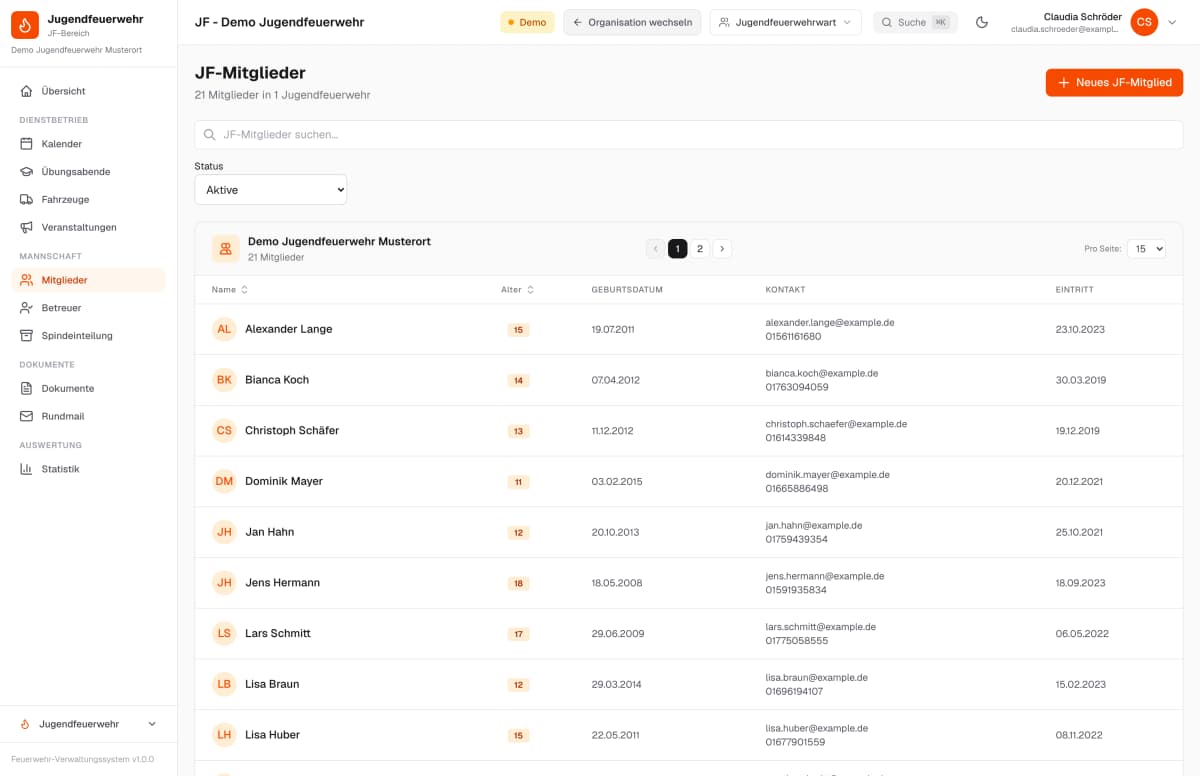Open the Status filter dropdown
The width and height of the screenshot is (1200, 776).
click(x=271, y=190)
